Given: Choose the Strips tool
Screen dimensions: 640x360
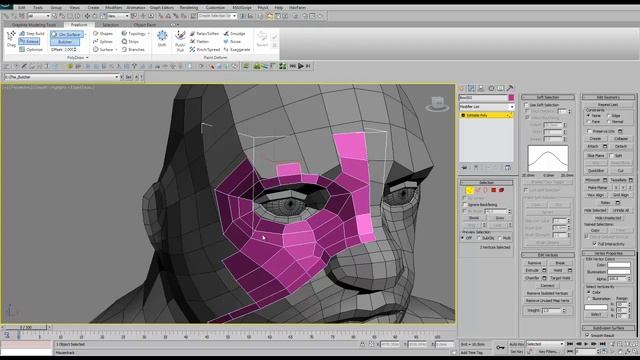Looking at the screenshot, I should [130, 41].
